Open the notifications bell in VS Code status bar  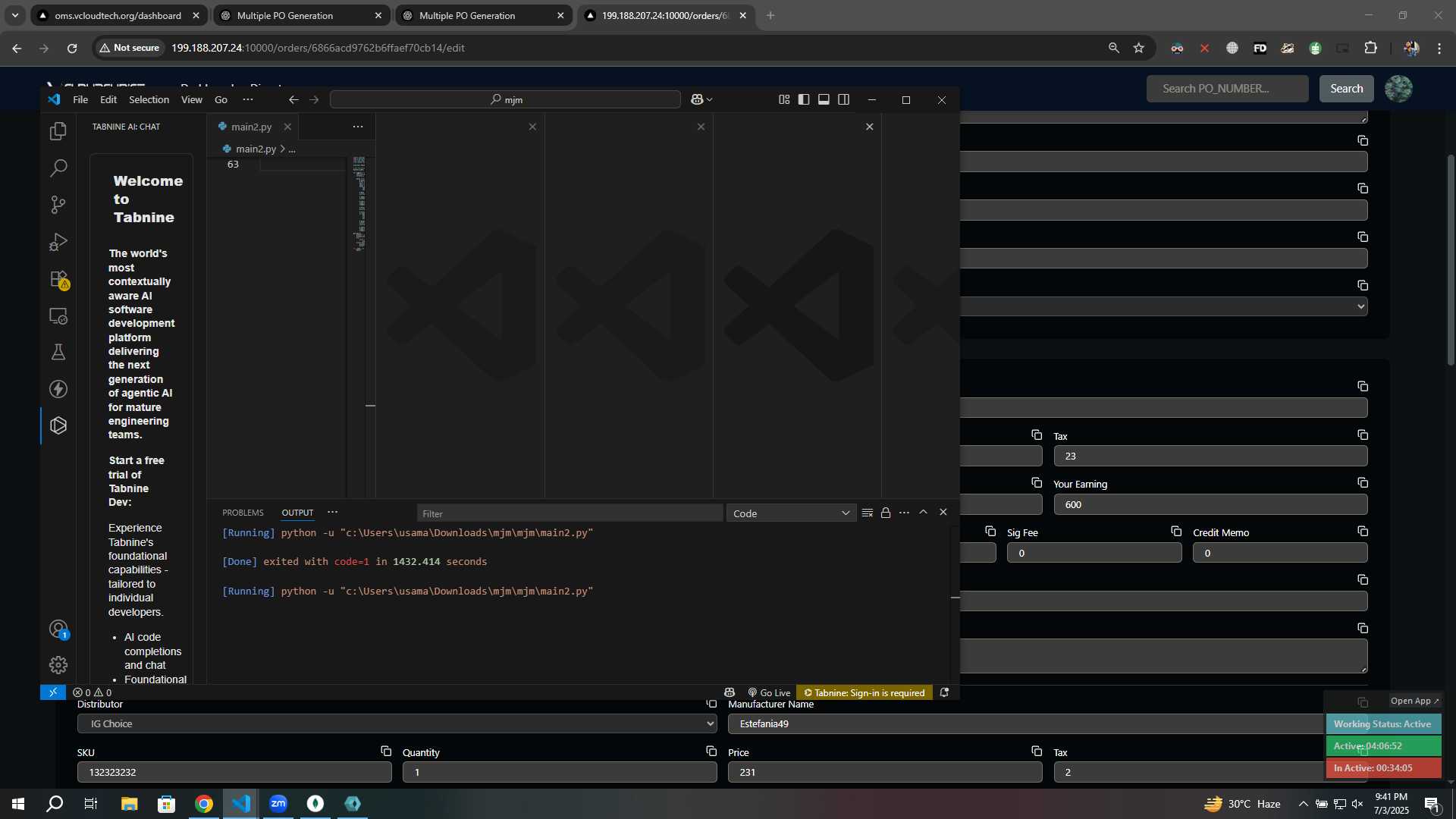point(944,692)
